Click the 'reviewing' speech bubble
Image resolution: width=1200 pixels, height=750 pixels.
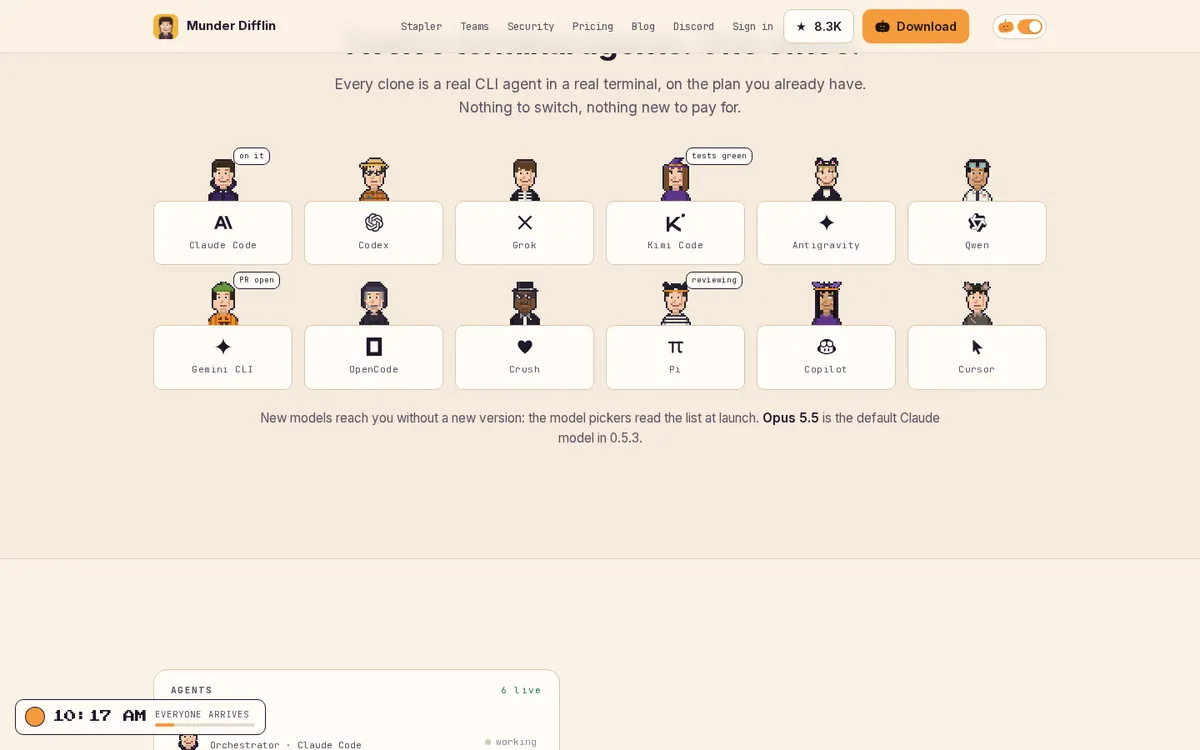[x=714, y=280]
